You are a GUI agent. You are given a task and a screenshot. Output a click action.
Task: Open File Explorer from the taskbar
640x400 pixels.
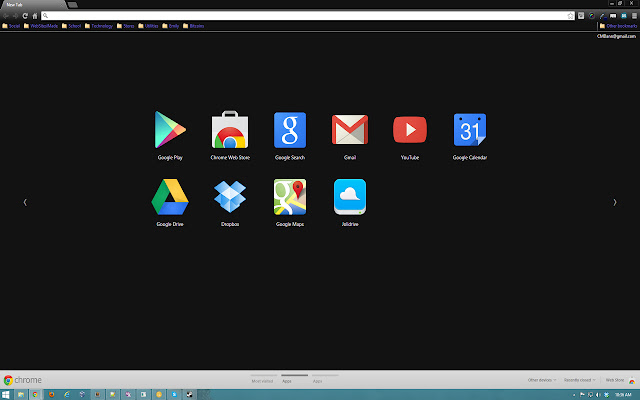coord(20,395)
